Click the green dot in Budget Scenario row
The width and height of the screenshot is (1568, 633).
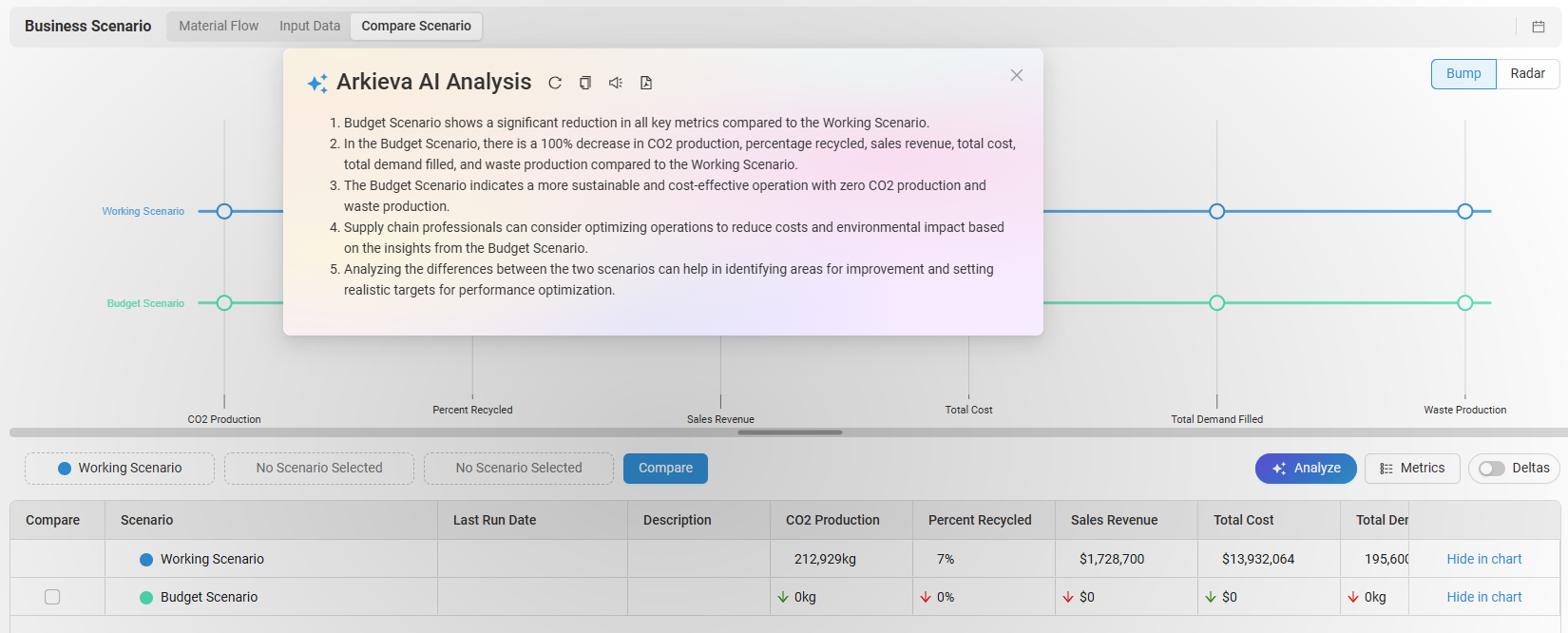click(x=146, y=598)
